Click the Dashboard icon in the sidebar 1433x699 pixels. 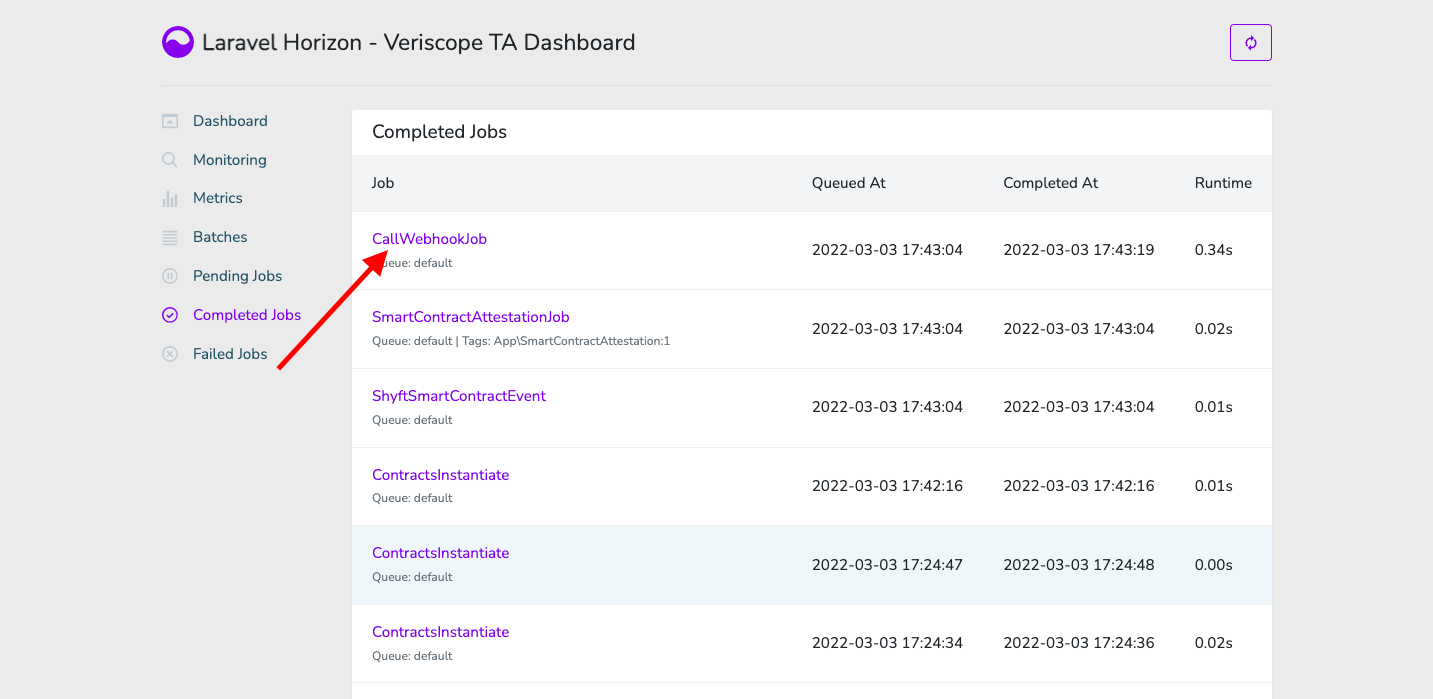pyautogui.click(x=170, y=121)
